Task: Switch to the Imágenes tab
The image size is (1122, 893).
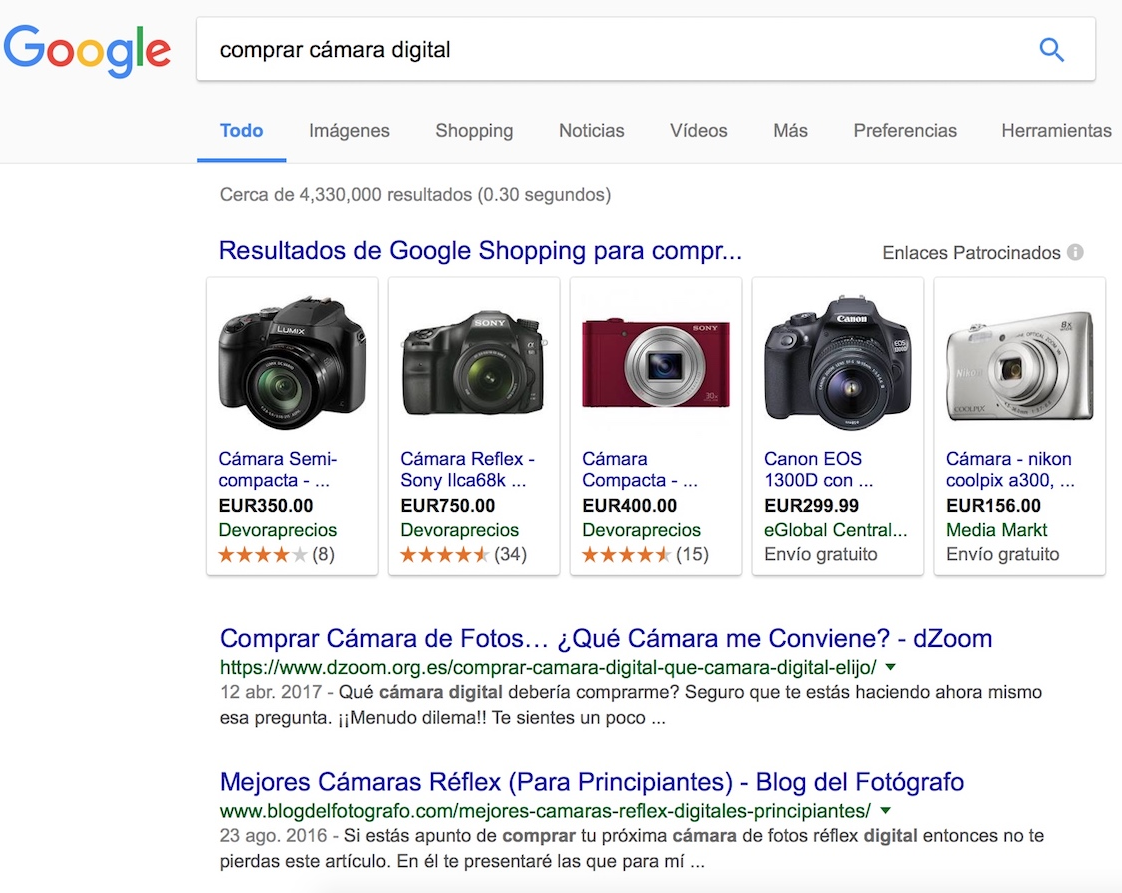Action: tap(349, 131)
